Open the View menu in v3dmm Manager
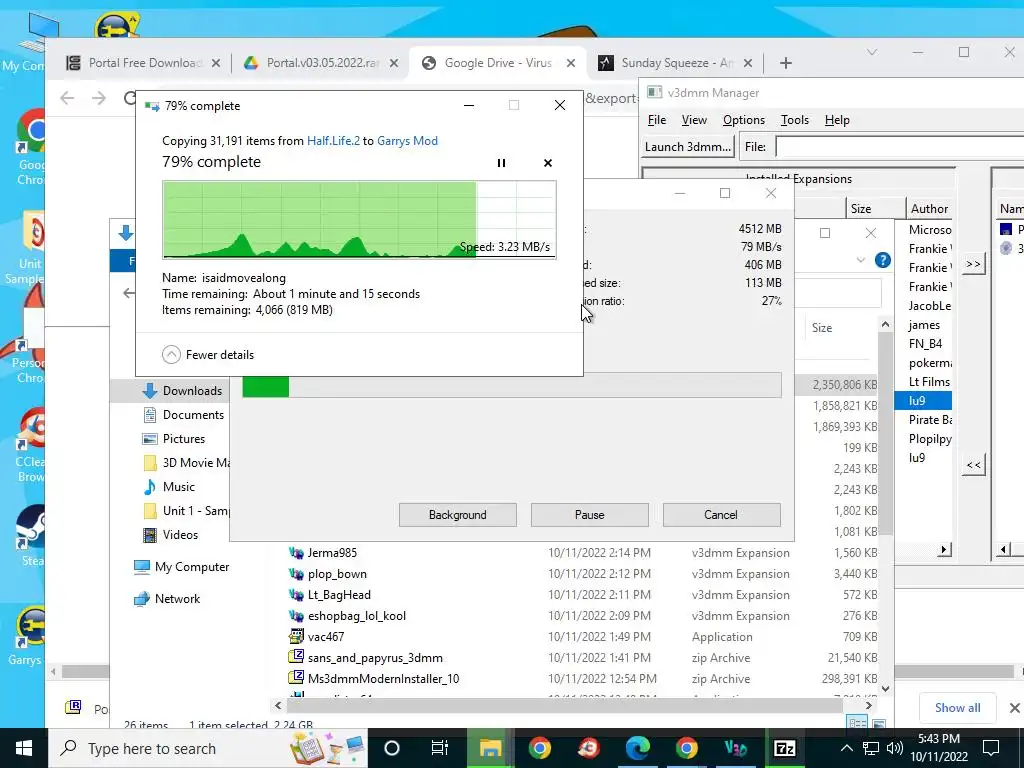Image resolution: width=1024 pixels, height=768 pixels. (694, 120)
